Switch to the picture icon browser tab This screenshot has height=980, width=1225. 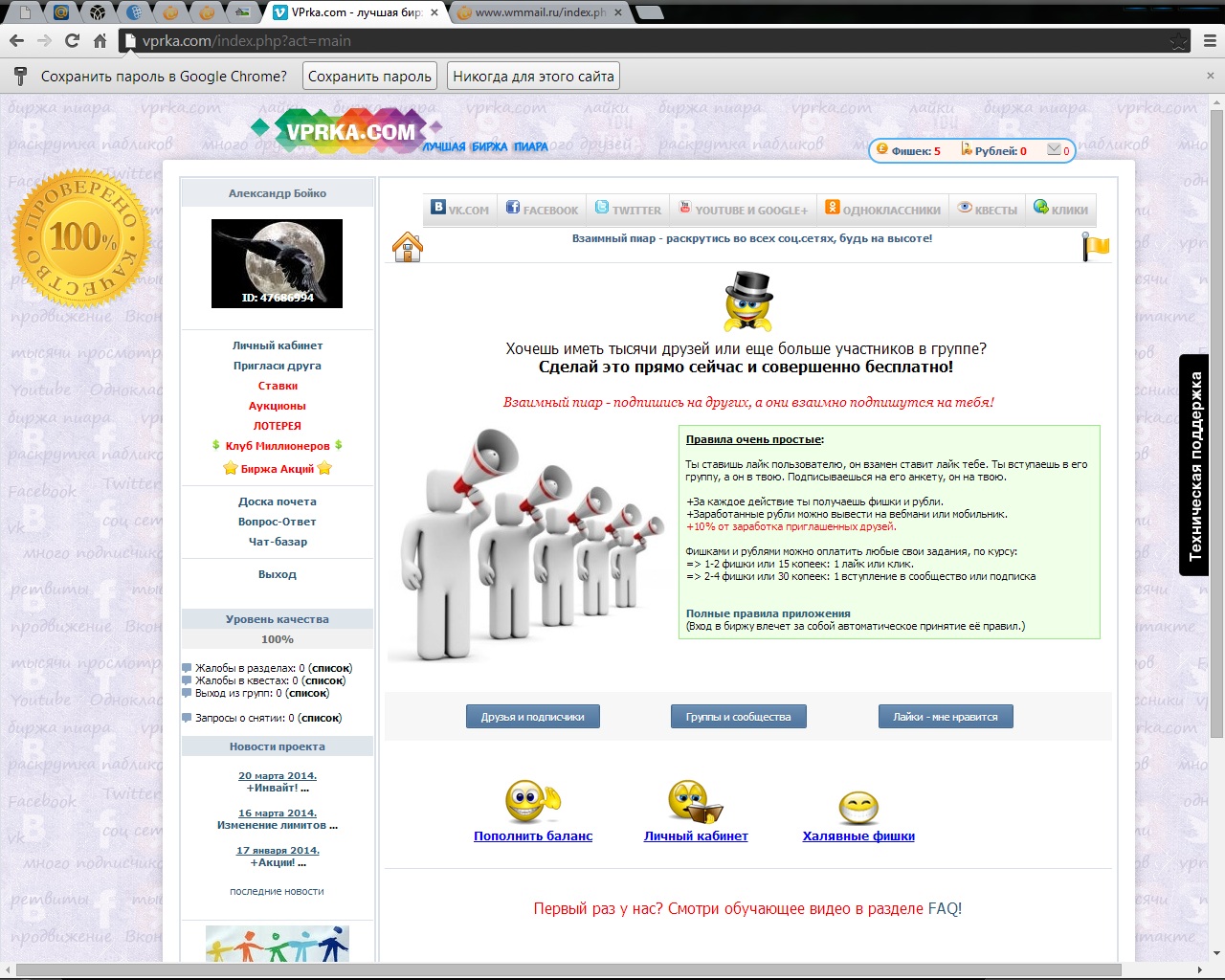click(243, 12)
